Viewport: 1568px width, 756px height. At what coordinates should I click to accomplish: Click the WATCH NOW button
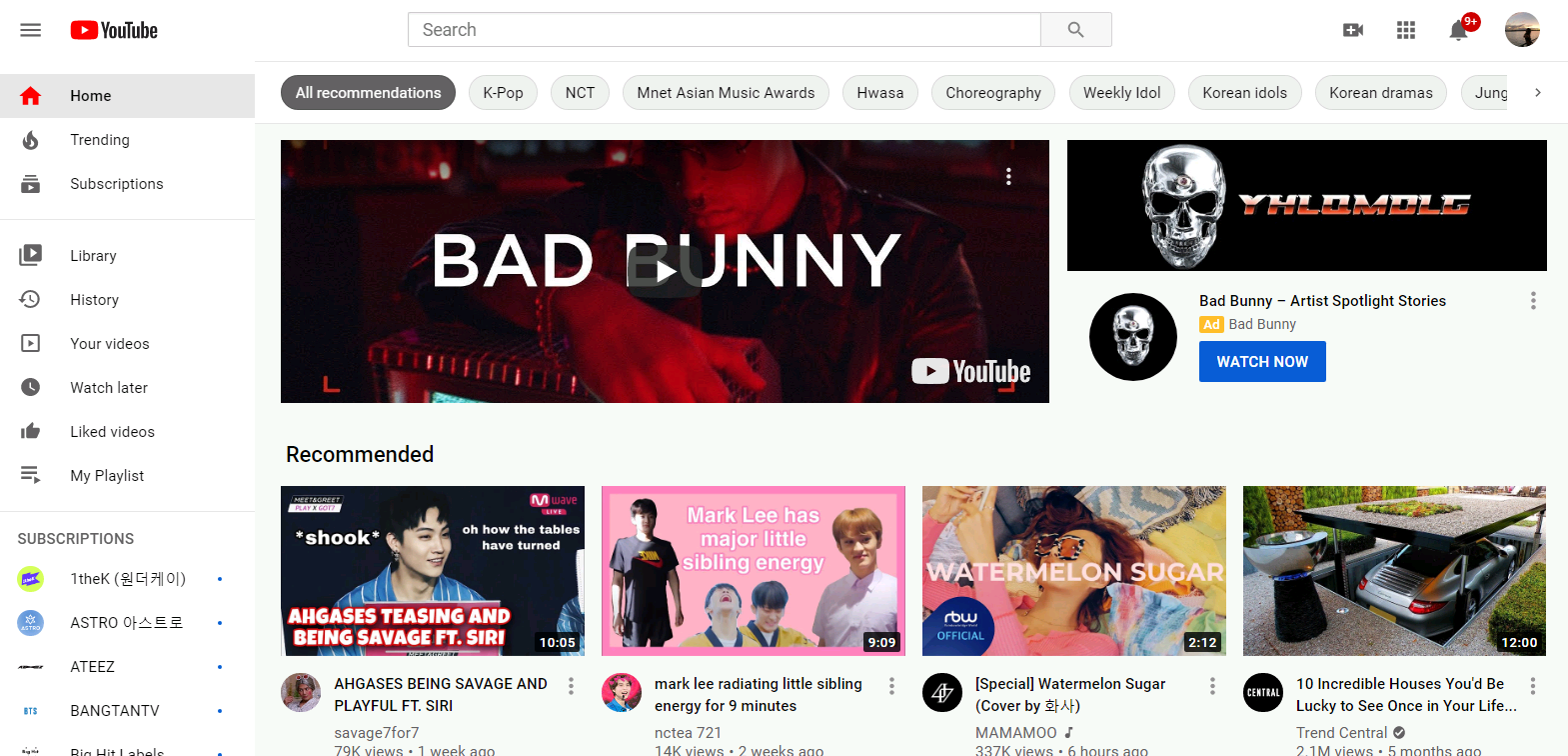coord(1262,362)
